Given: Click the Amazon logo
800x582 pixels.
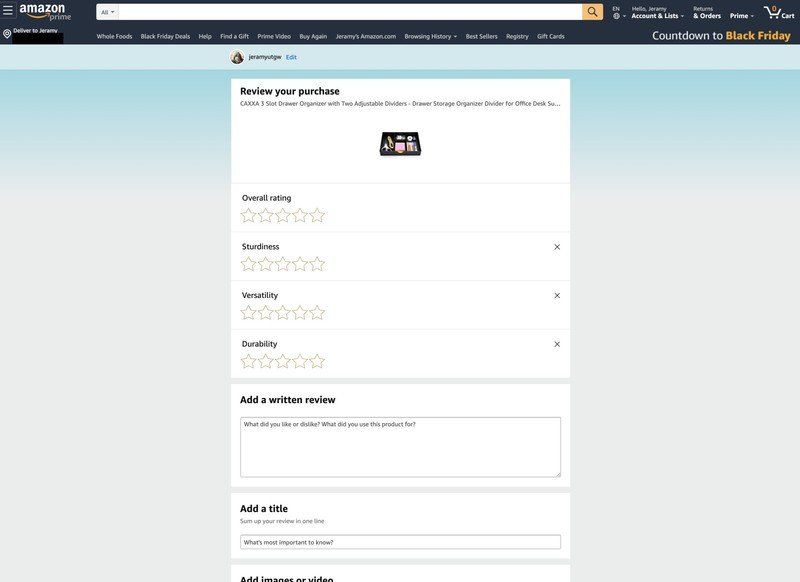Looking at the screenshot, I should click(40, 8).
